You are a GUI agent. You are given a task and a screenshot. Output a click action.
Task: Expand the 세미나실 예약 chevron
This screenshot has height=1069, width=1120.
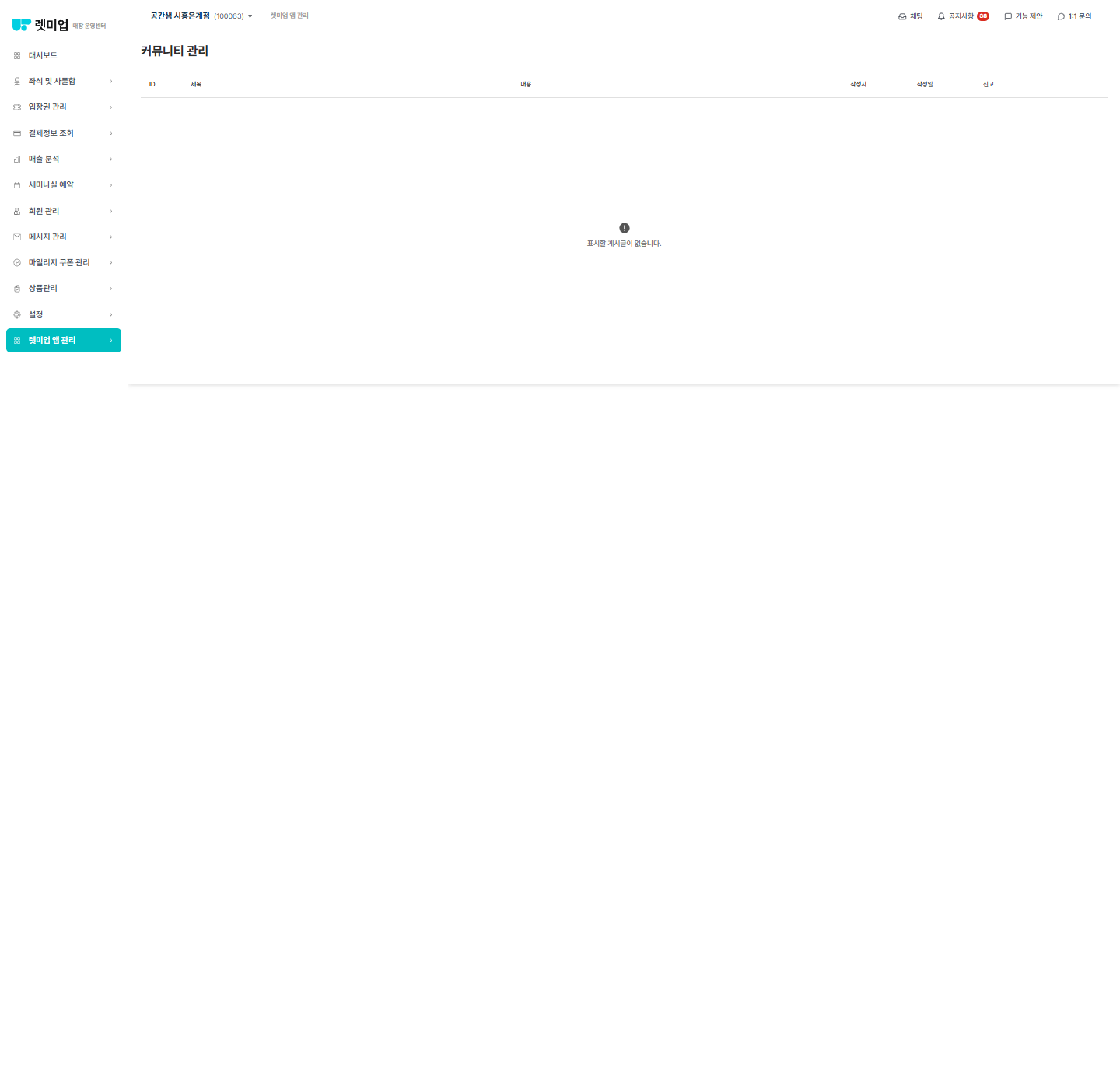tap(110, 185)
